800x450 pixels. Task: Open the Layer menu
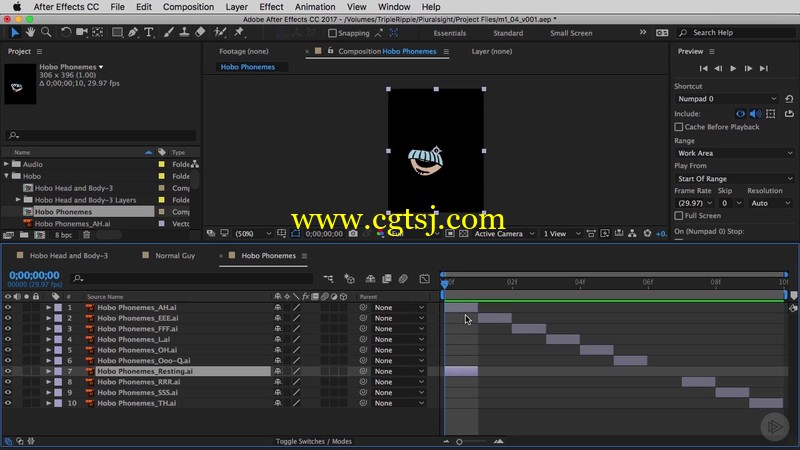[x=236, y=7]
